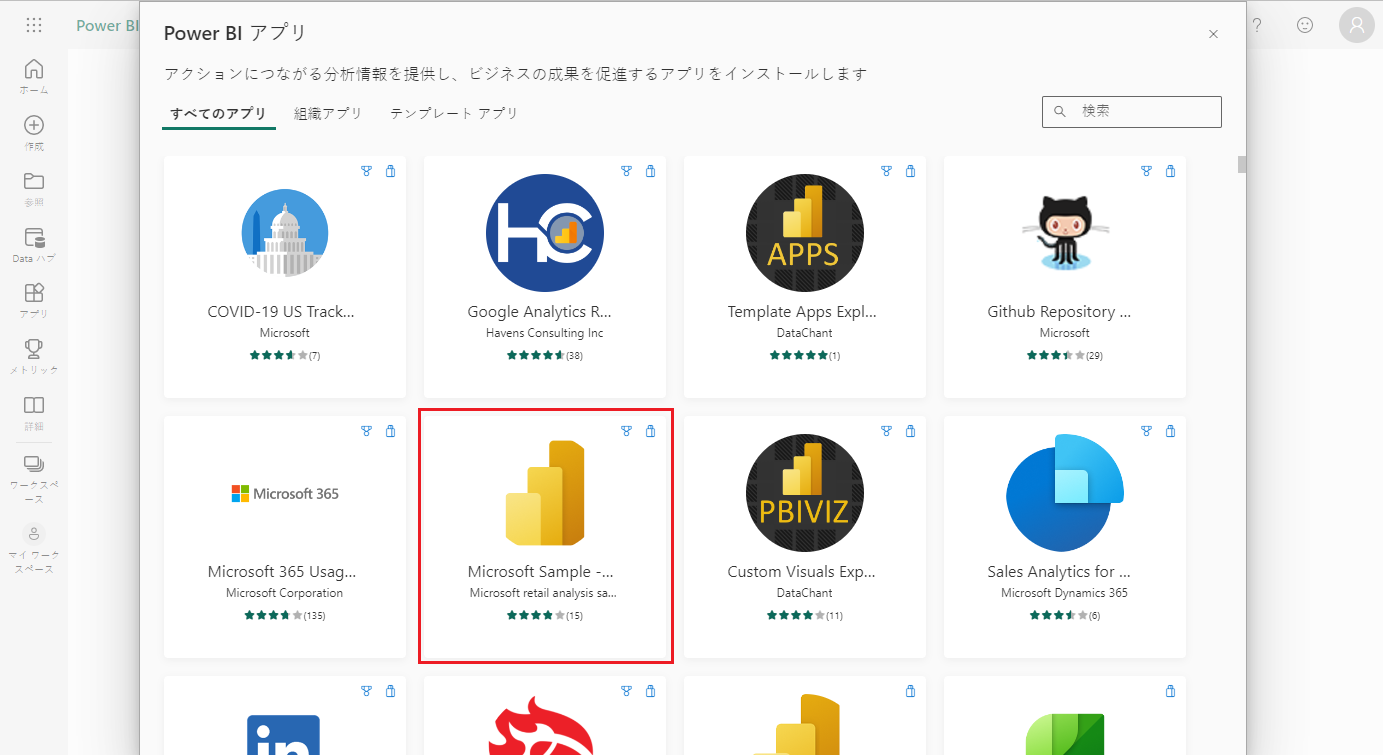Open the Template Apps Expl... APPS logo
Screen dimensions: 1383x755
click(x=805, y=233)
